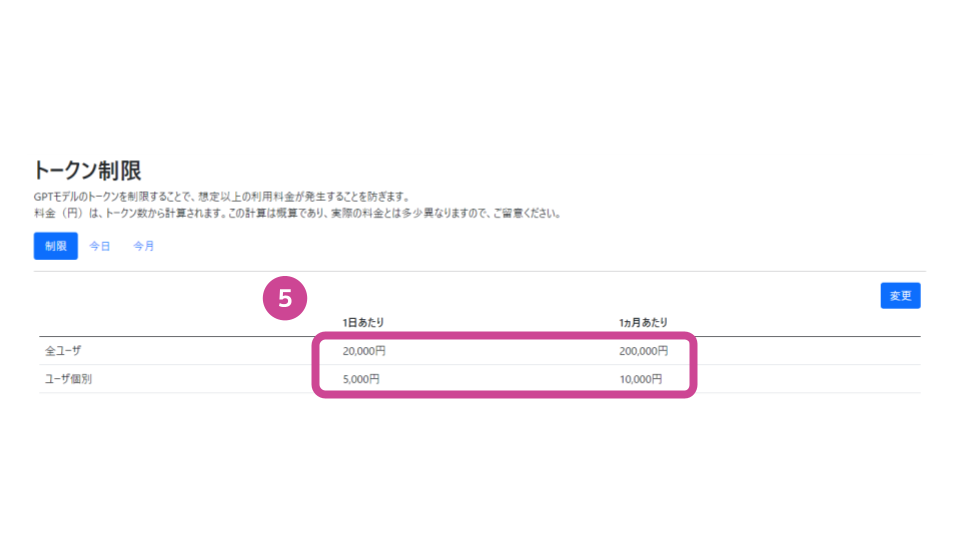This screenshot has height=540, width=960.
Task: Select the 200,000円 monthly all-user limit
Action: 643,351
